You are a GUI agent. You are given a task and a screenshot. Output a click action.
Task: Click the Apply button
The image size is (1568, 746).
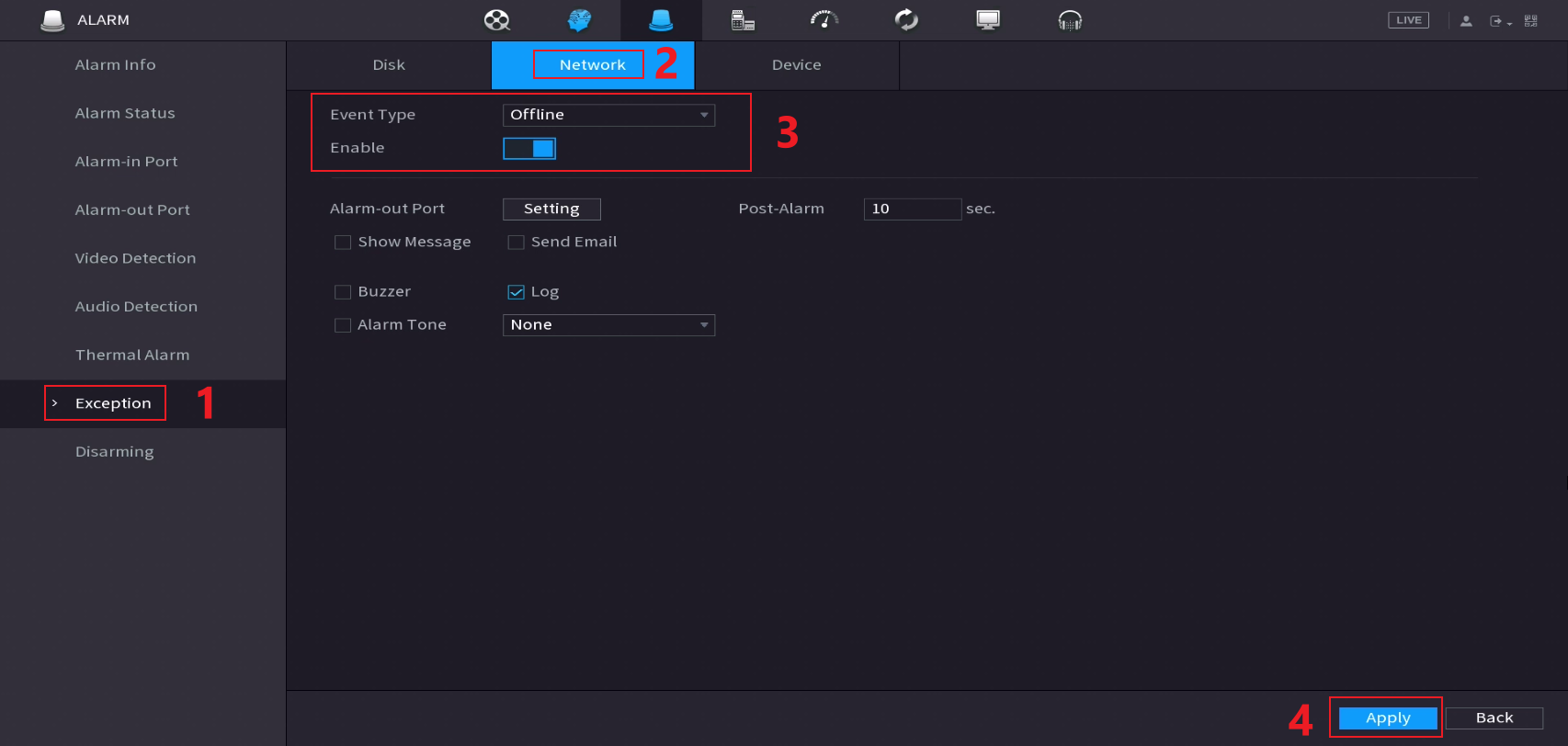pyautogui.click(x=1387, y=718)
